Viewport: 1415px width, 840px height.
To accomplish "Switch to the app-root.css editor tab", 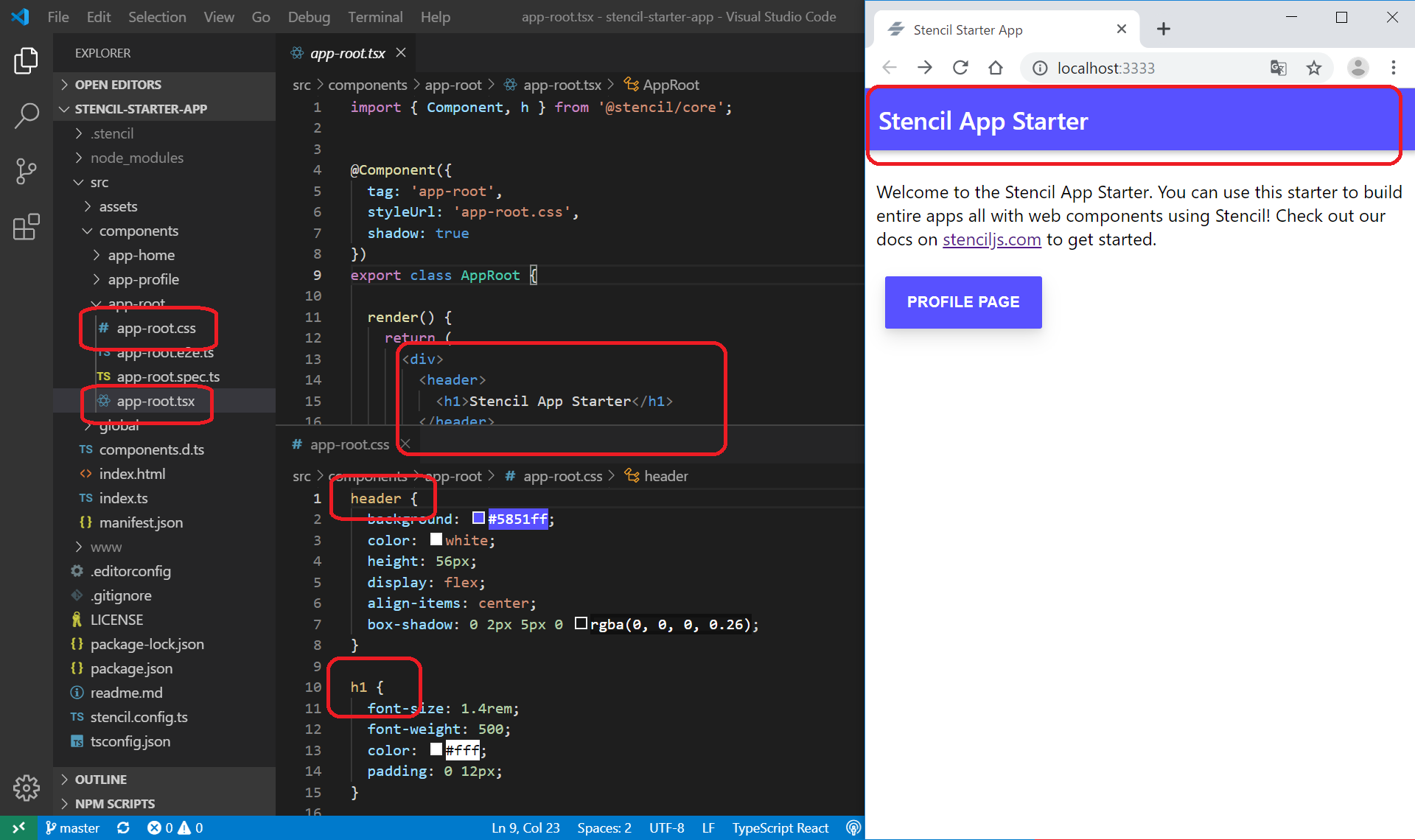I will 349,444.
